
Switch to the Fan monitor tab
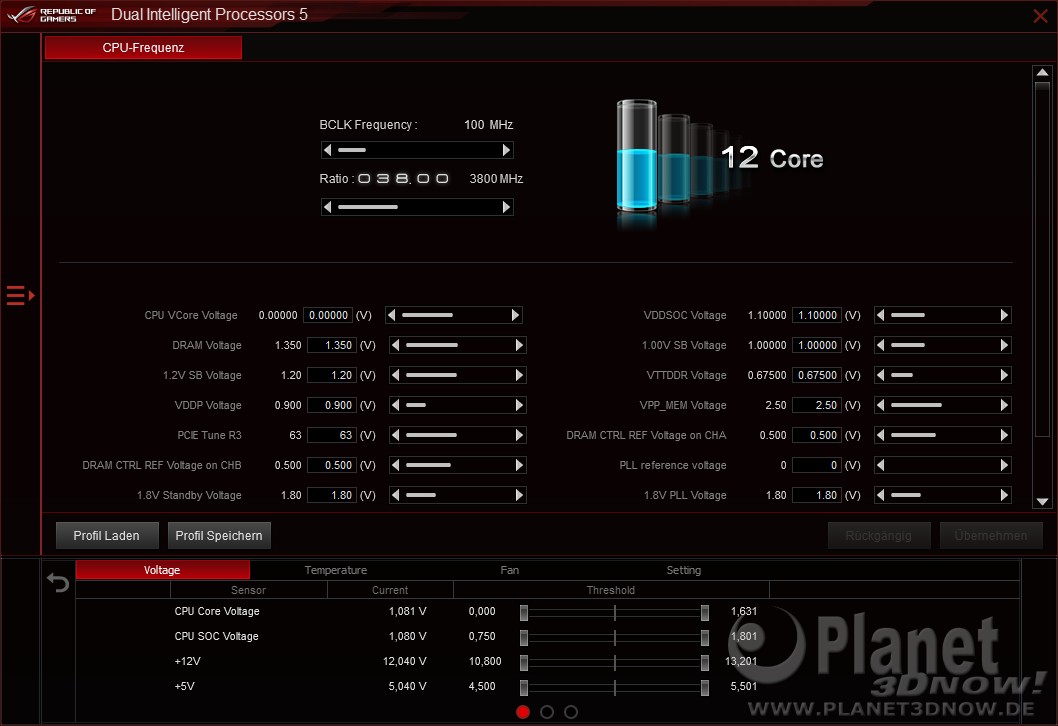[x=509, y=570]
